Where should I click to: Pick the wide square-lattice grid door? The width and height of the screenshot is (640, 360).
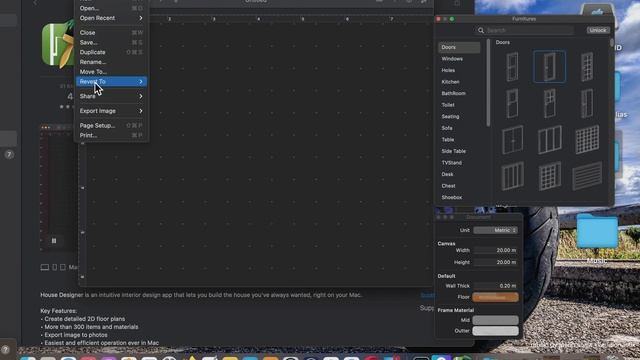[x=587, y=140]
